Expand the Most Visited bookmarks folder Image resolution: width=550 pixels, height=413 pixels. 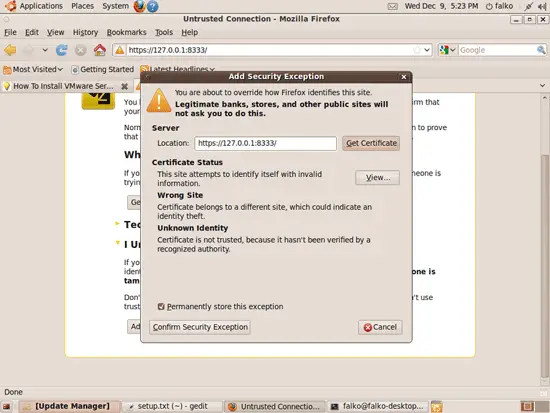click(x=33, y=69)
